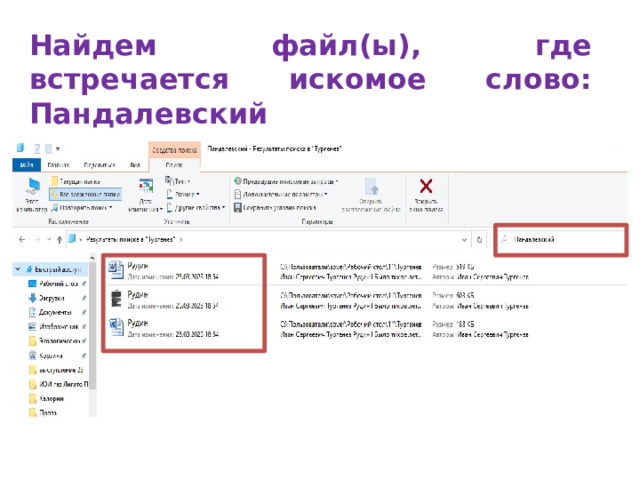Click the Up one level arrow
The height and width of the screenshot is (480, 640).
coord(60,240)
